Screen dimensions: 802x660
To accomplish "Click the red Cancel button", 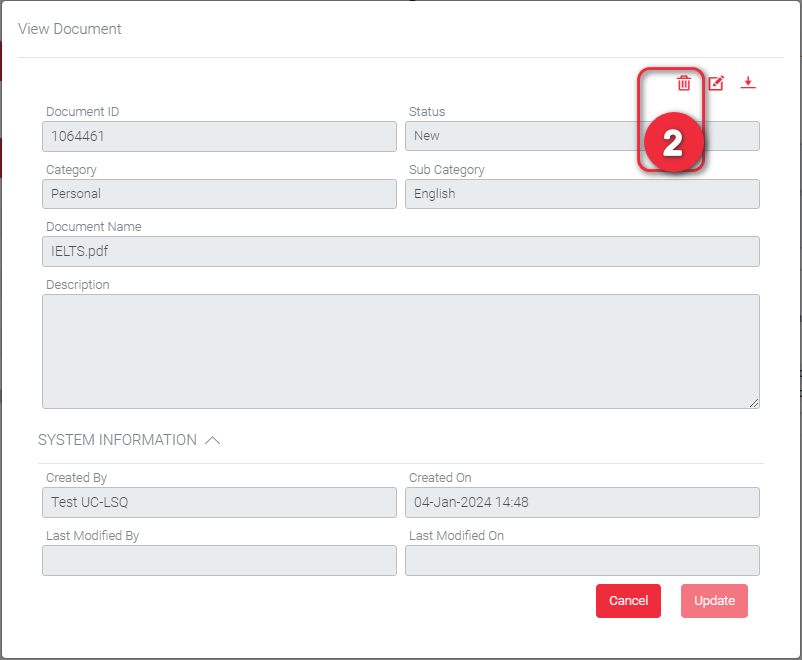I will click(628, 601).
